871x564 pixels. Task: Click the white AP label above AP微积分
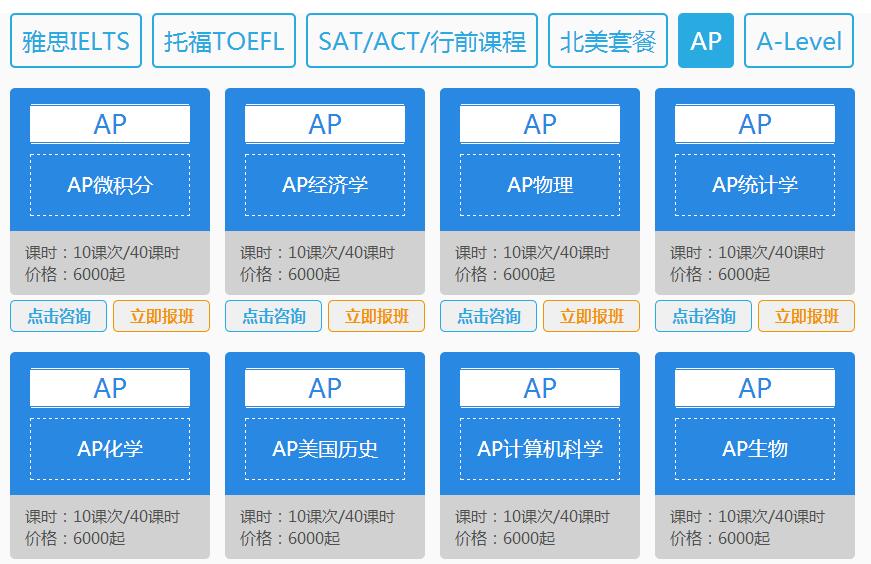110,124
